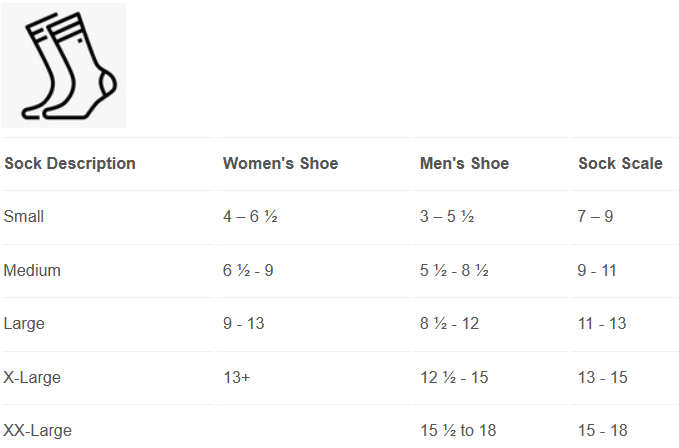Image resolution: width=679 pixels, height=448 pixels.
Task: Select the women's 6 ½ - 9 cell
Action: click(x=248, y=271)
